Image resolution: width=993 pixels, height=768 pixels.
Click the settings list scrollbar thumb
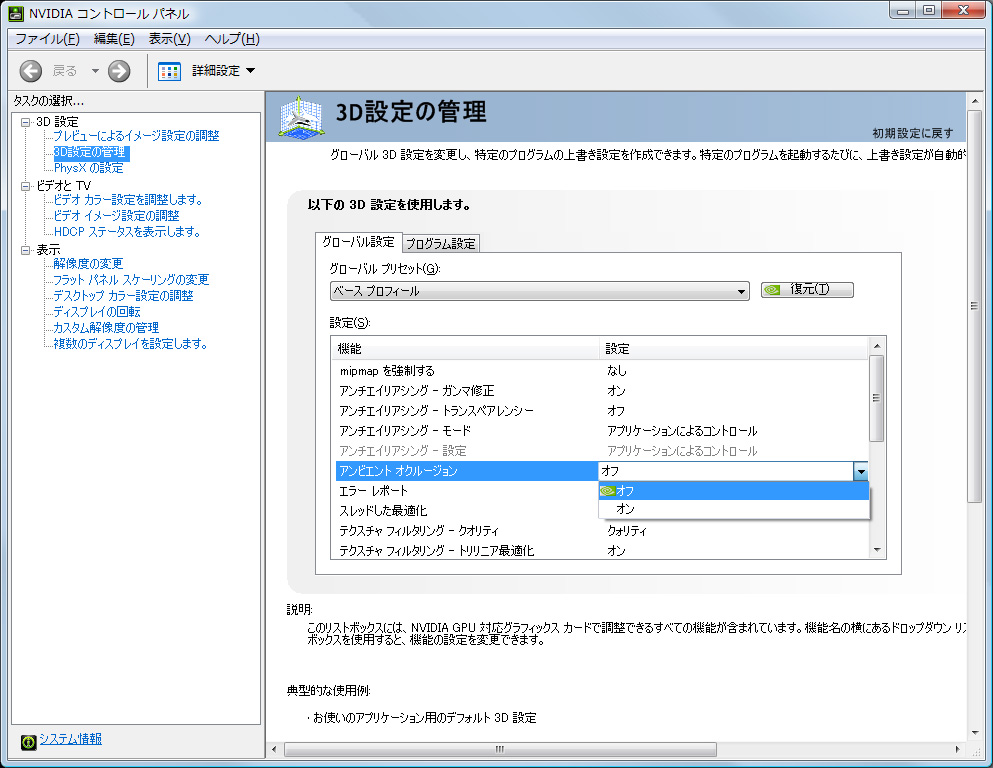pyautogui.click(x=876, y=398)
